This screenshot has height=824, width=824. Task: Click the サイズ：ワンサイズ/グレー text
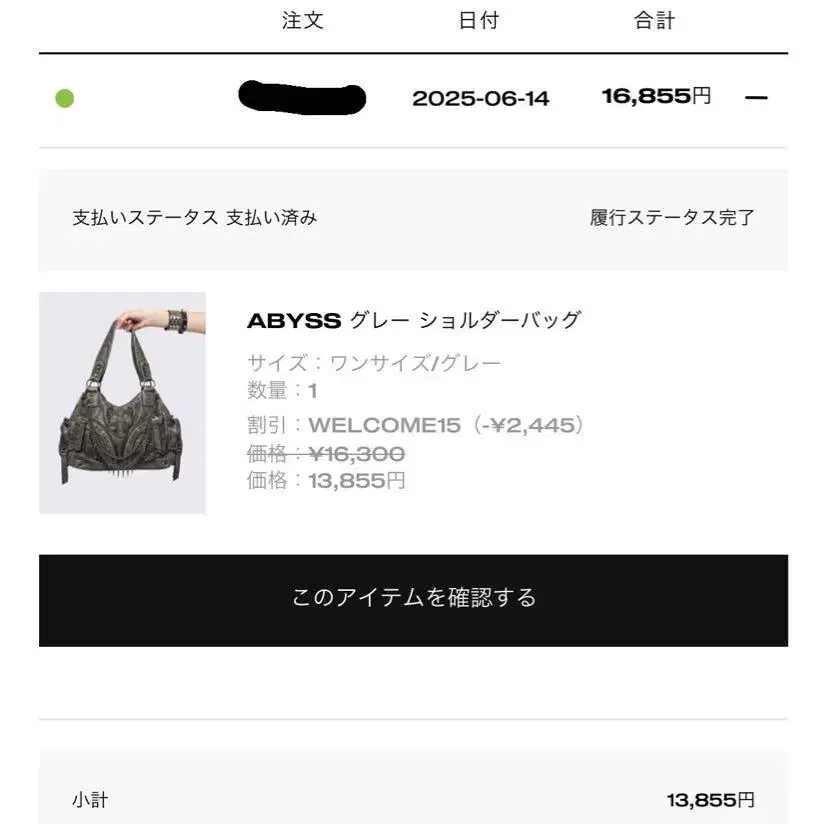point(374,363)
